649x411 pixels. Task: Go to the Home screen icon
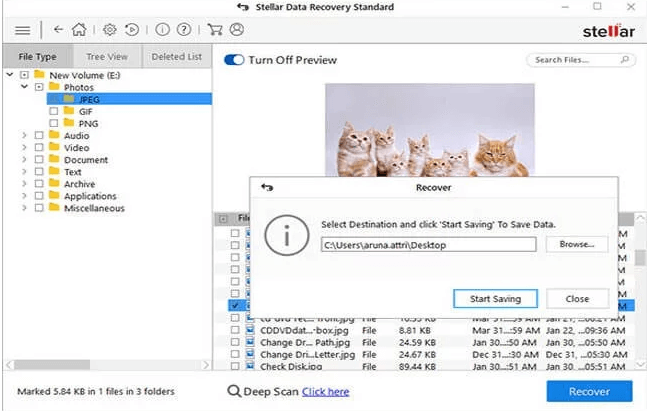click(x=79, y=29)
